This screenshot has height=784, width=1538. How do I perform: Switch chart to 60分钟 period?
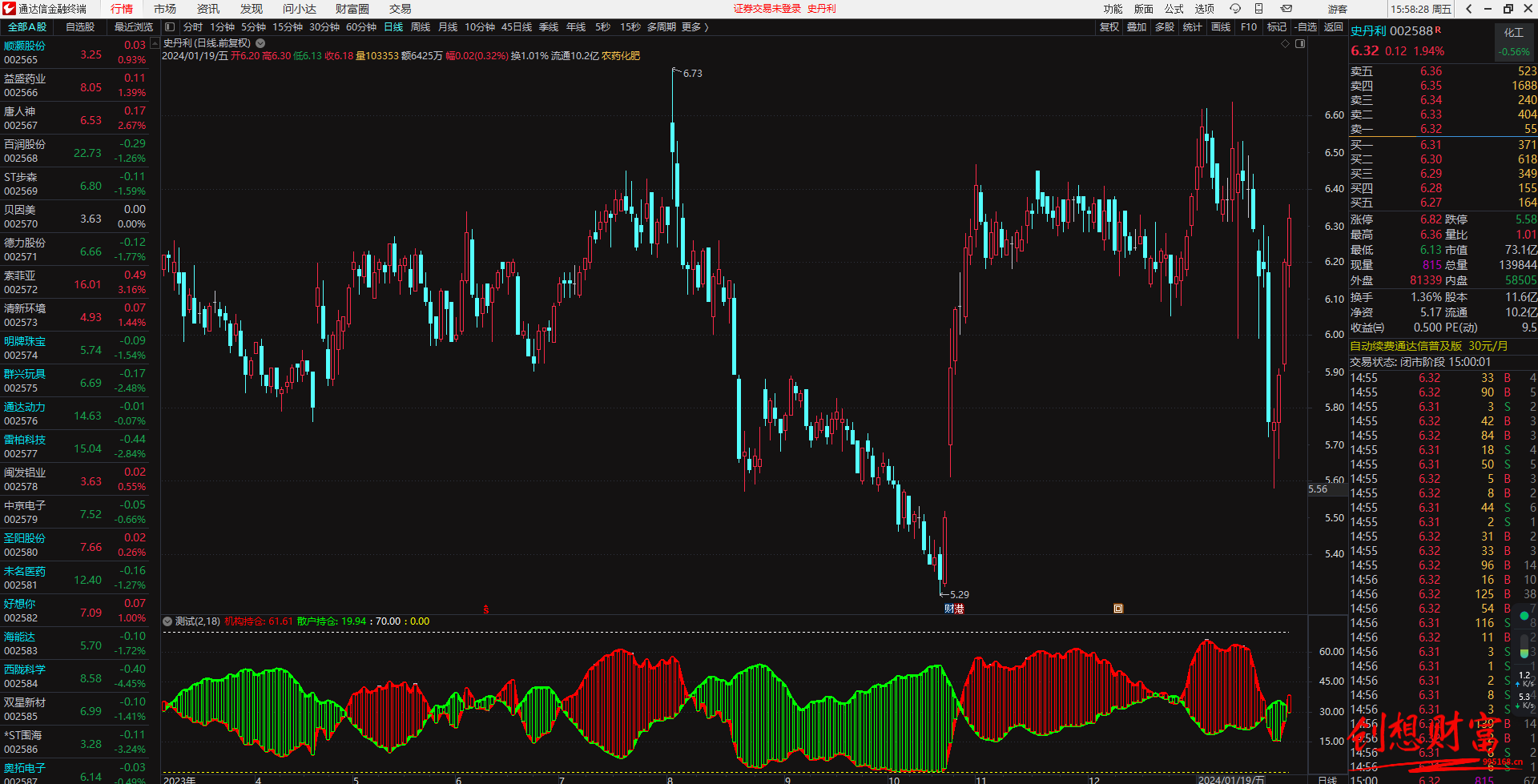click(x=361, y=27)
